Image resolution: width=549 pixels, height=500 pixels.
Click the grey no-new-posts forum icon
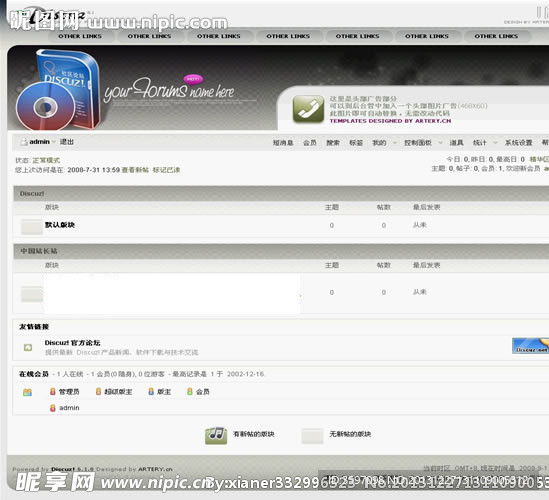click(312, 436)
